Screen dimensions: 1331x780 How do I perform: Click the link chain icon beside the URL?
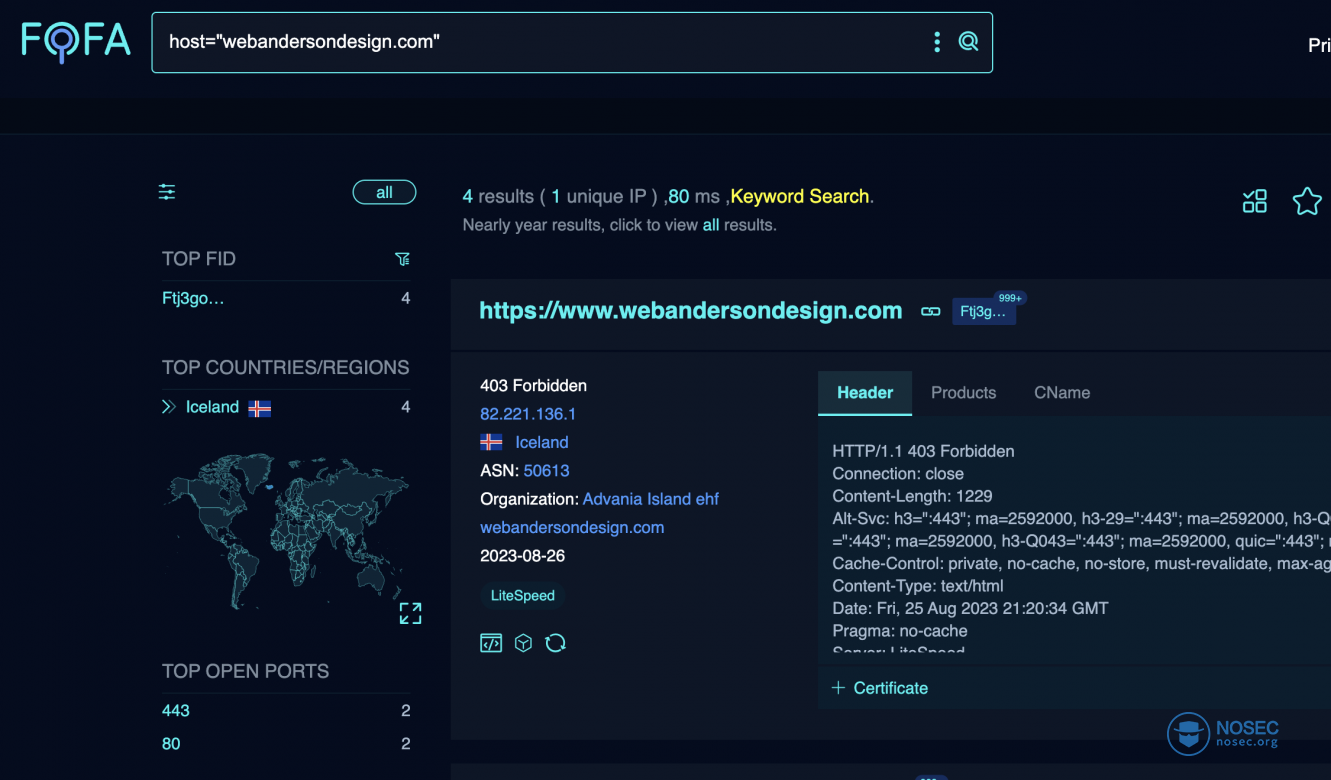(931, 312)
